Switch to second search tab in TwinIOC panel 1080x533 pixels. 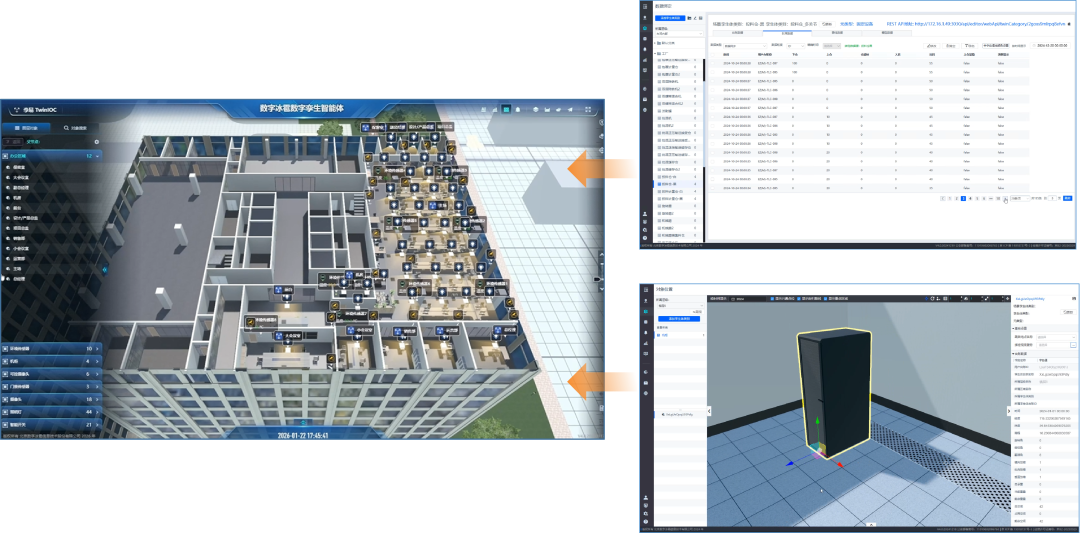coord(75,128)
